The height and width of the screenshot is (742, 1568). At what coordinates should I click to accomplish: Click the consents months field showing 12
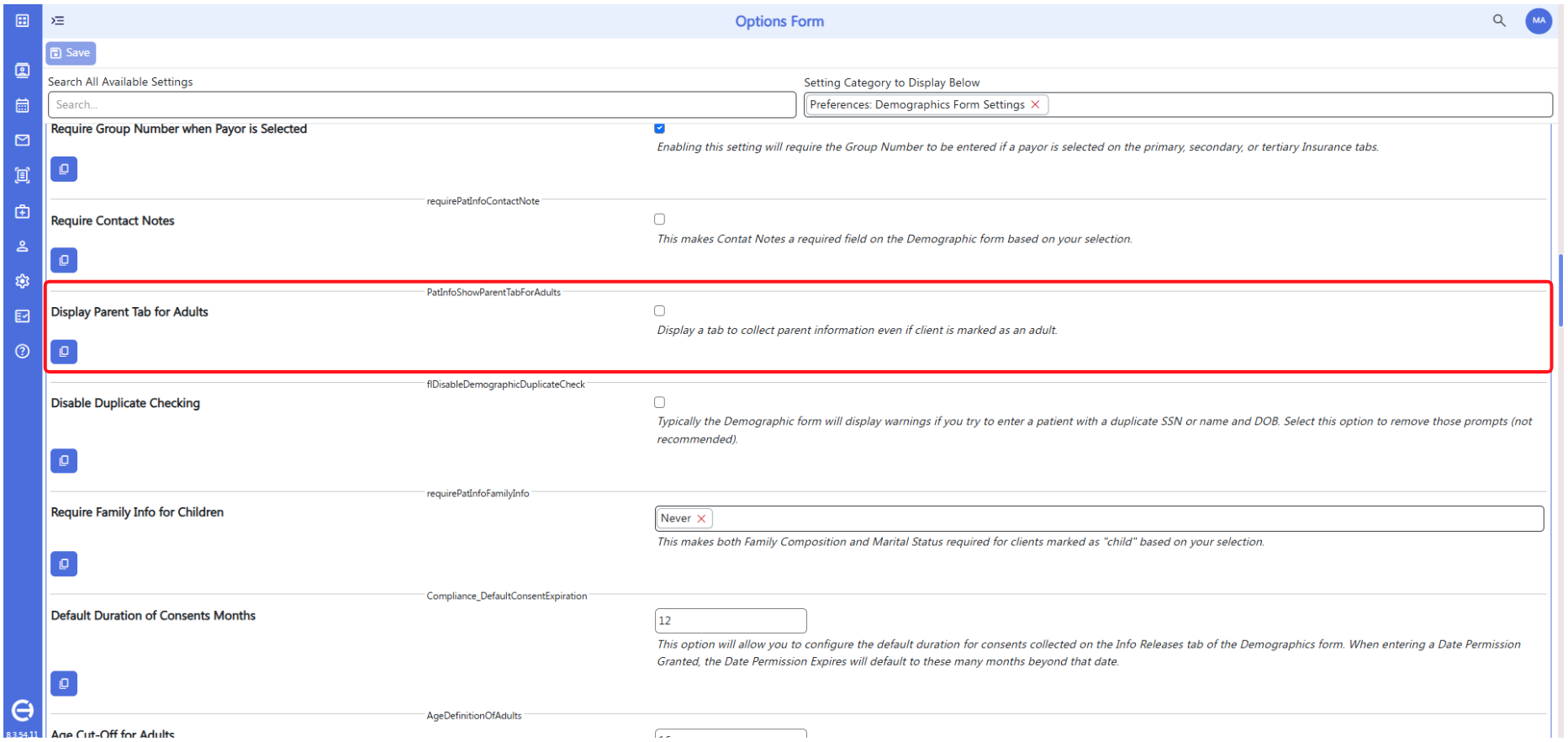tap(731, 621)
